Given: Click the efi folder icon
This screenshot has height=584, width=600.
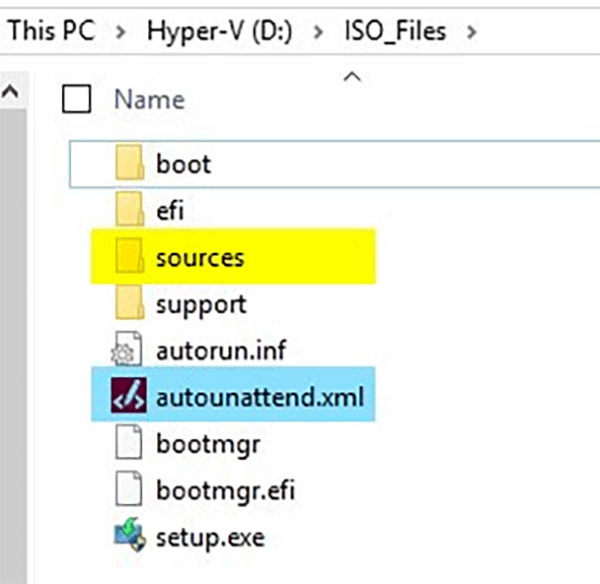Looking at the screenshot, I should [x=129, y=209].
